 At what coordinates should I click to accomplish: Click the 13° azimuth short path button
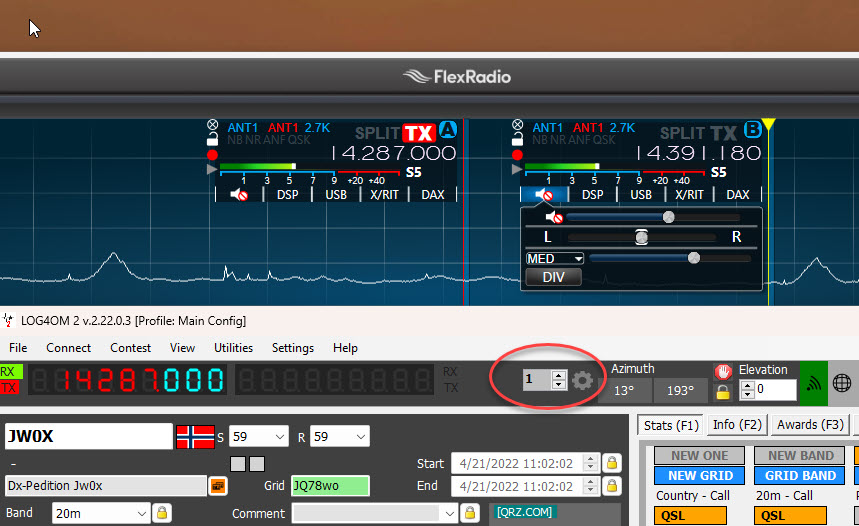624,391
